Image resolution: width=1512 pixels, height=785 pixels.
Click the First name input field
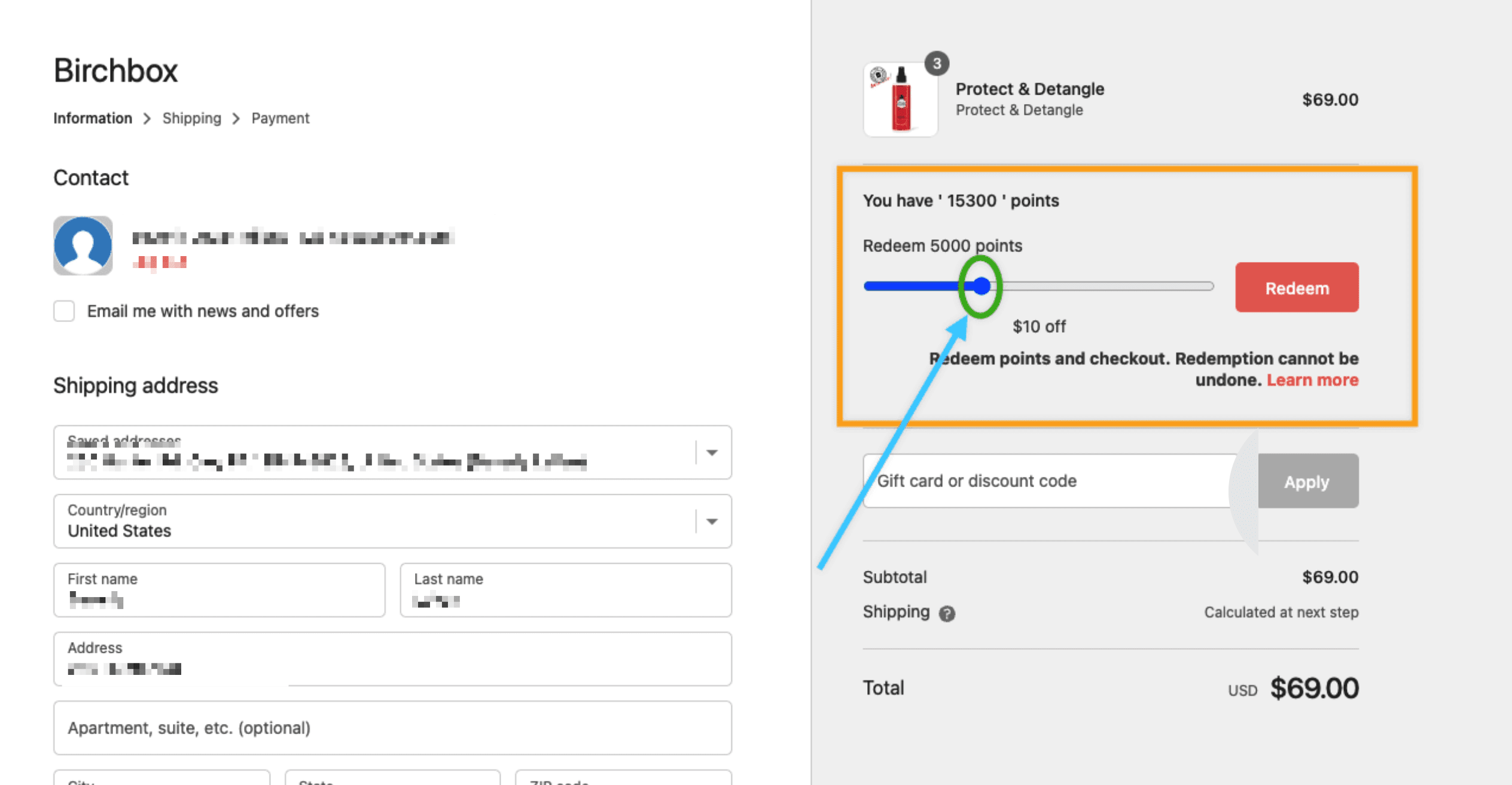tap(219, 590)
